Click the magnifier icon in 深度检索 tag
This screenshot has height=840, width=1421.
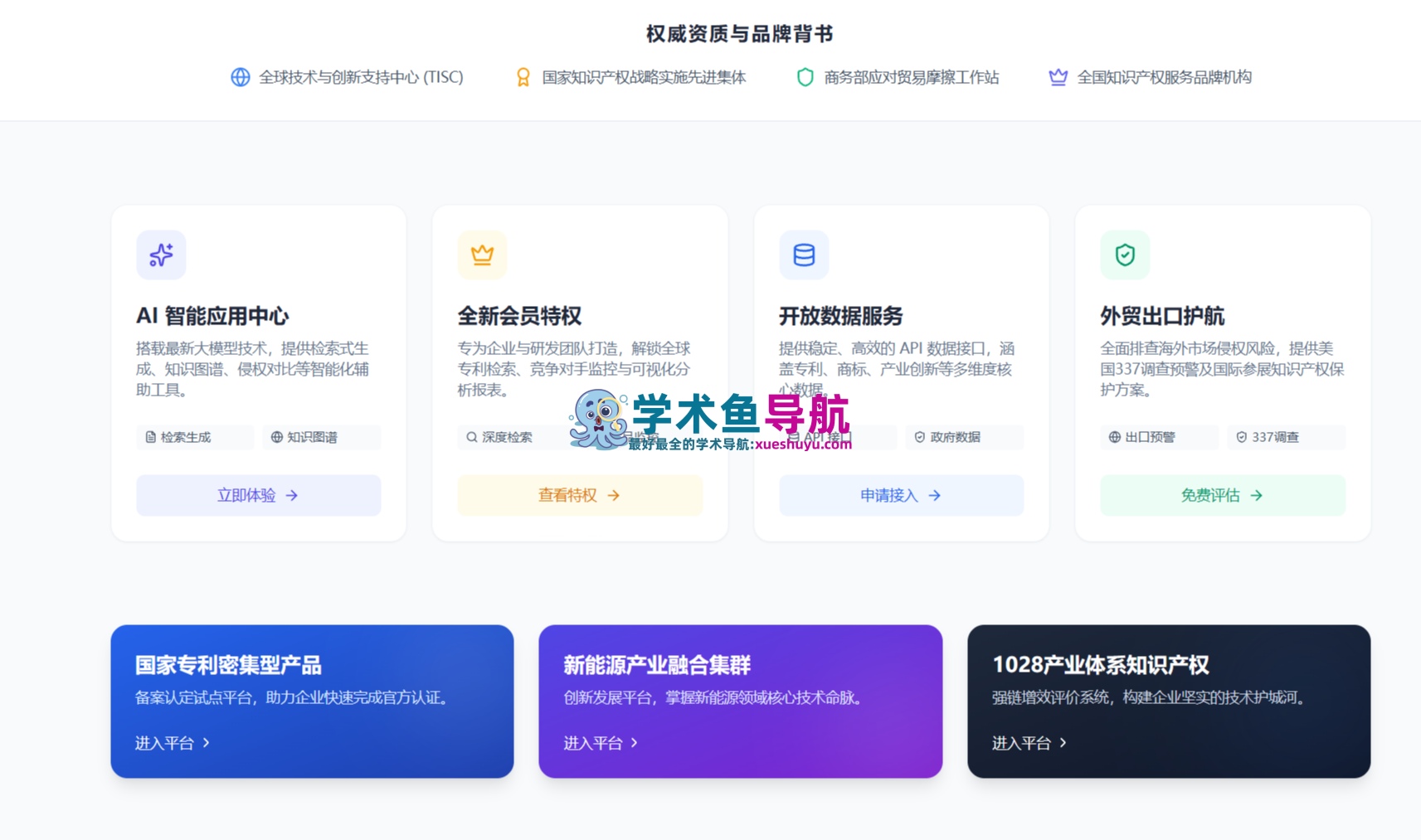click(x=471, y=437)
